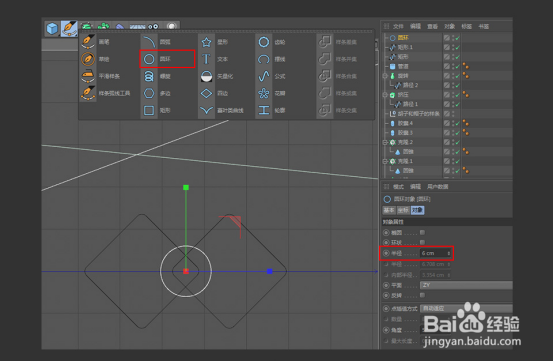Open the 查看 menu in object manager
Image resolution: width=553 pixels, height=361 pixels.
432,26
